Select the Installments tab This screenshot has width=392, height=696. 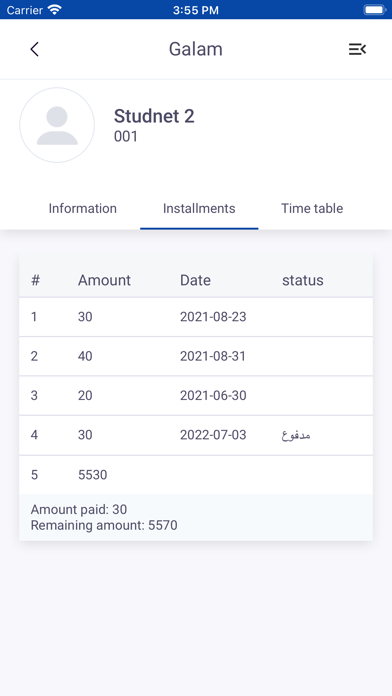pyautogui.click(x=199, y=208)
